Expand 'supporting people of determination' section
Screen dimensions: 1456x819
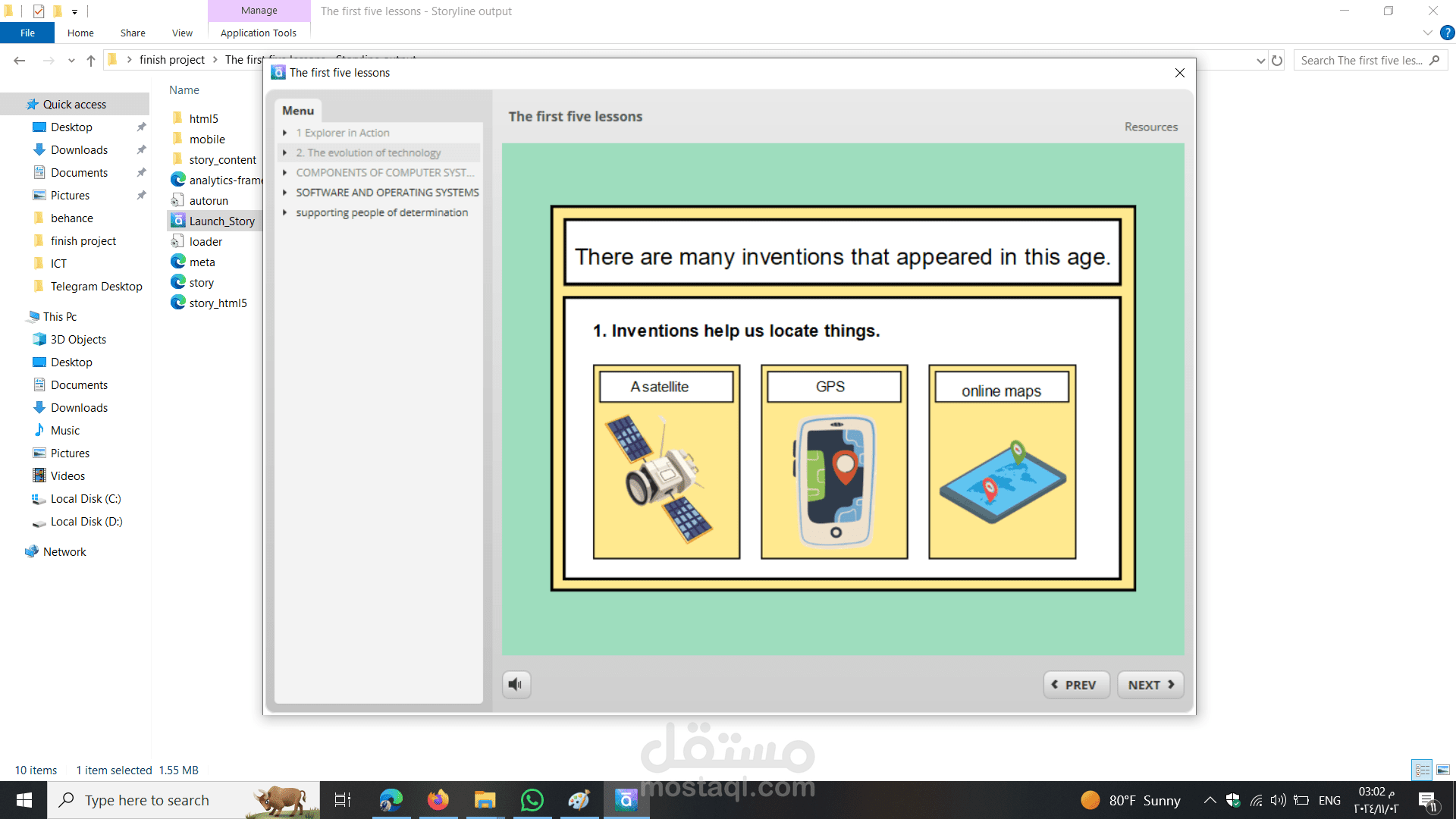(285, 213)
